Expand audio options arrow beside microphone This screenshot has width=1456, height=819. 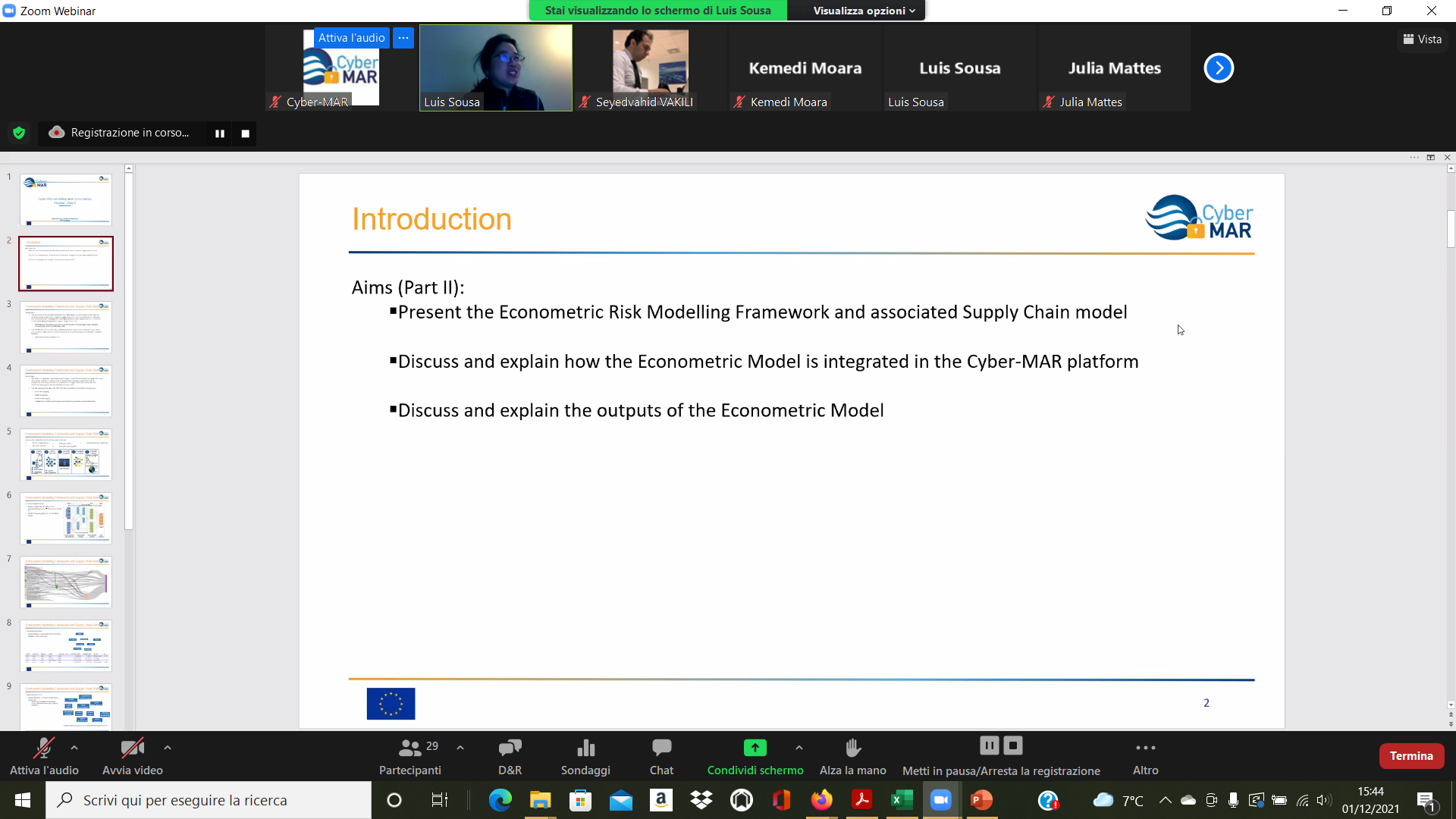point(74,748)
